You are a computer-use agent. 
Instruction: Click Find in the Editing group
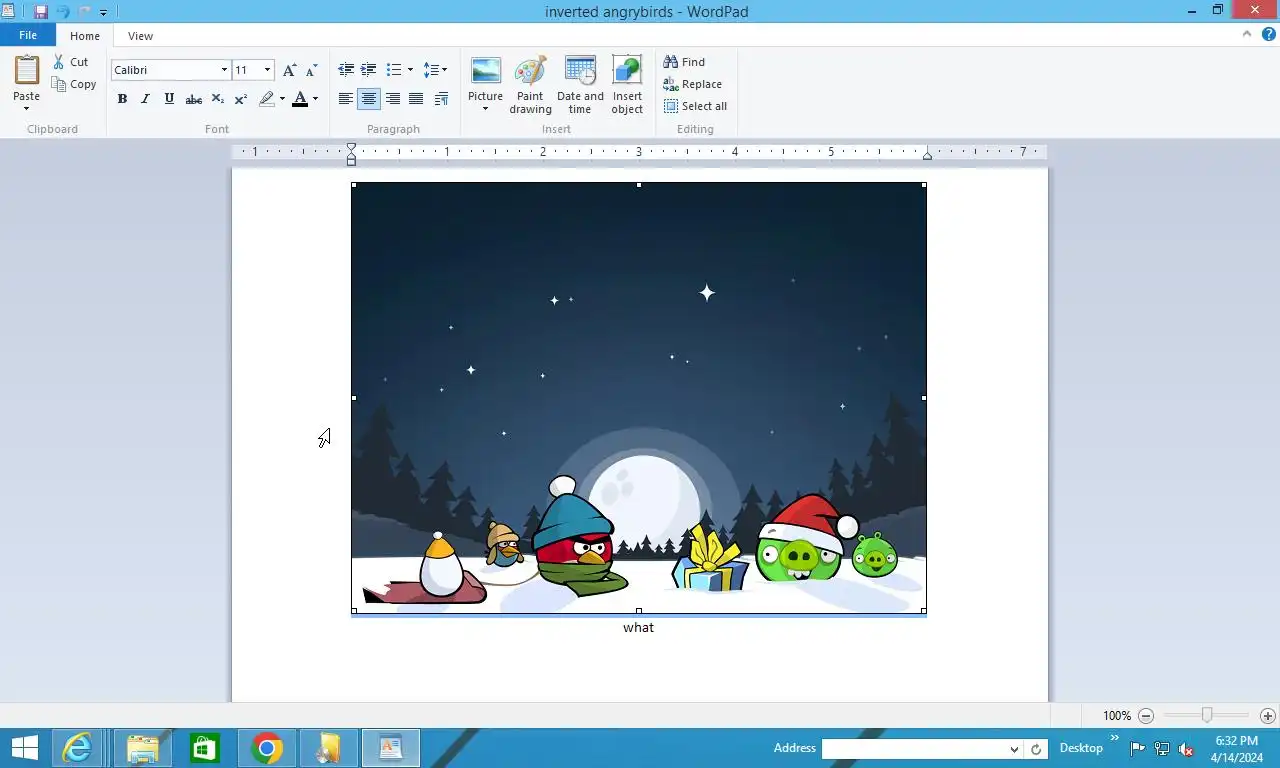coord(684,62)
